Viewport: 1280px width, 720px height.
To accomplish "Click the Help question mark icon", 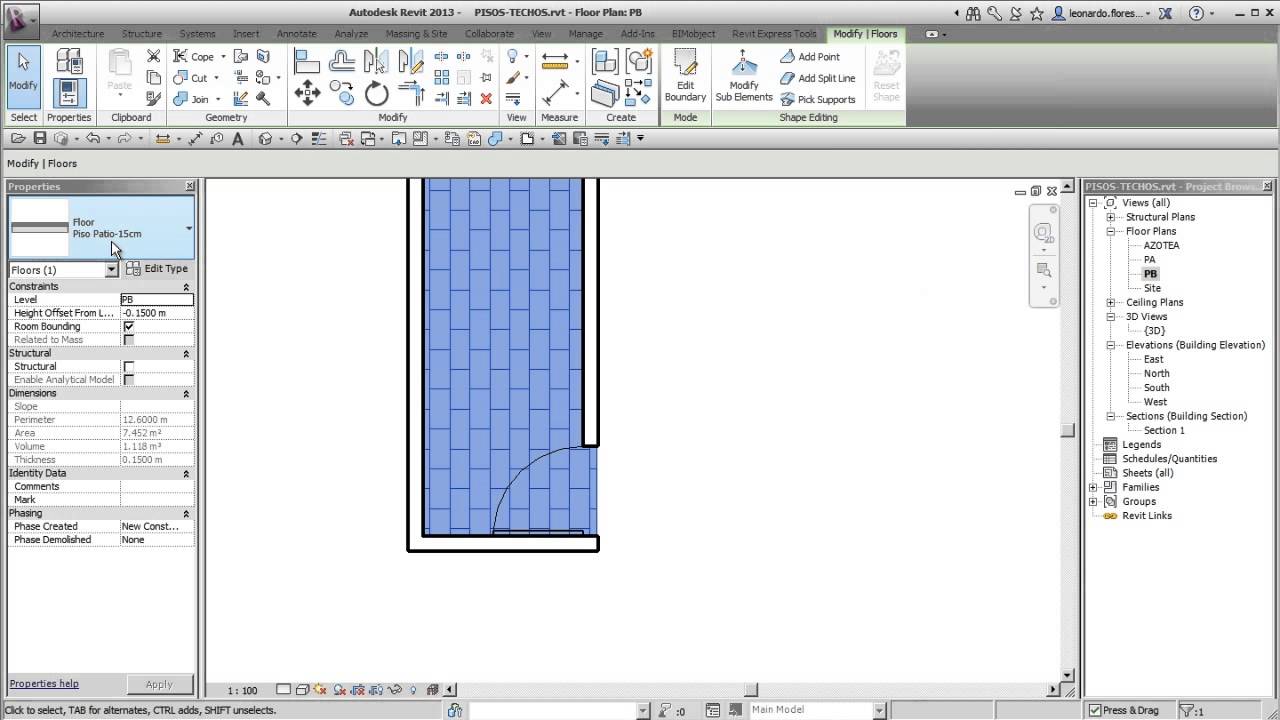I will point(1196,13).
